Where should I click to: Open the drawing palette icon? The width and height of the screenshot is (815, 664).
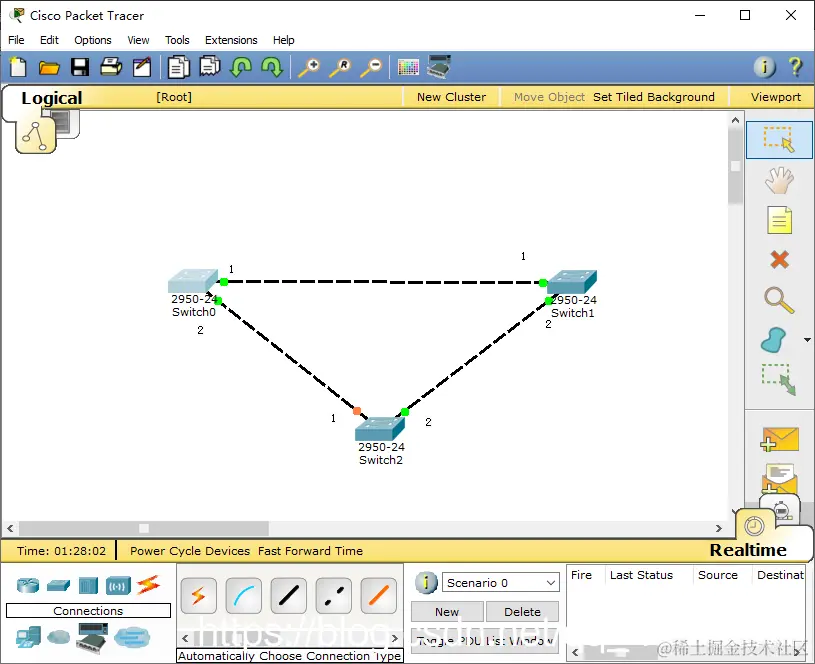pos(408,68)
